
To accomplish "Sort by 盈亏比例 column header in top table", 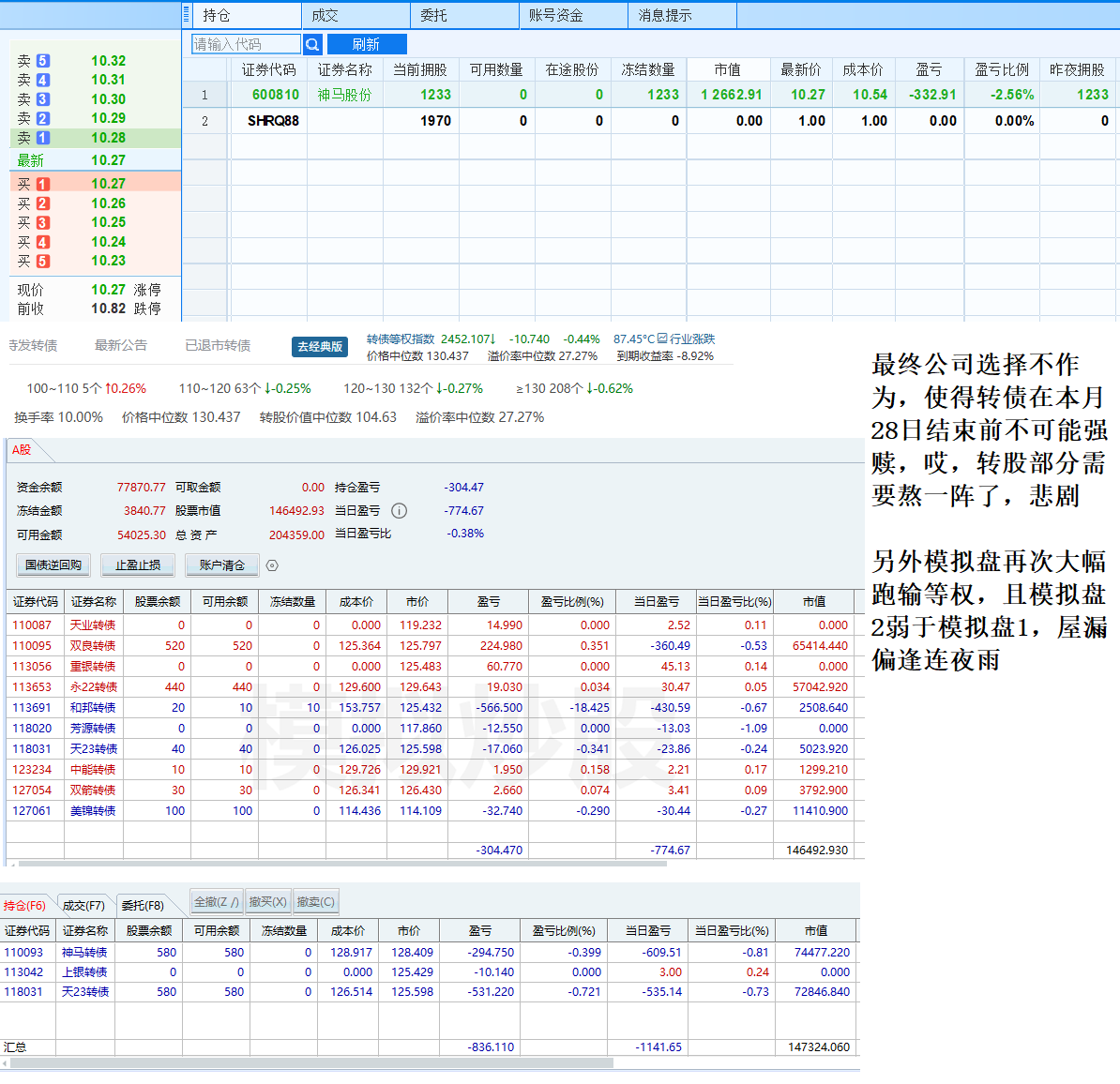I will pyautogui.click(x=1001, y=69).
